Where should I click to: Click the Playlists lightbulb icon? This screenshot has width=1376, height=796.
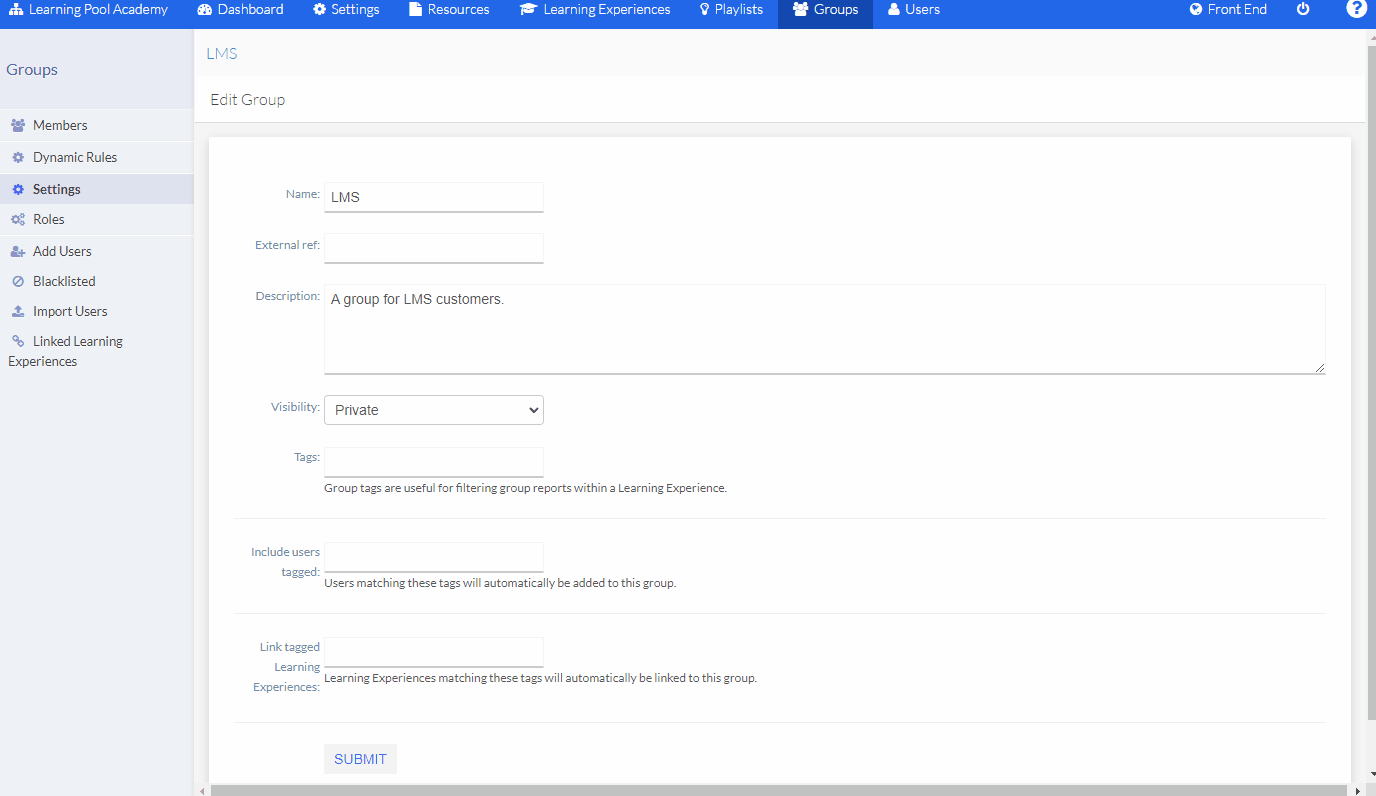pyautogui.click(x=703, y=9)
